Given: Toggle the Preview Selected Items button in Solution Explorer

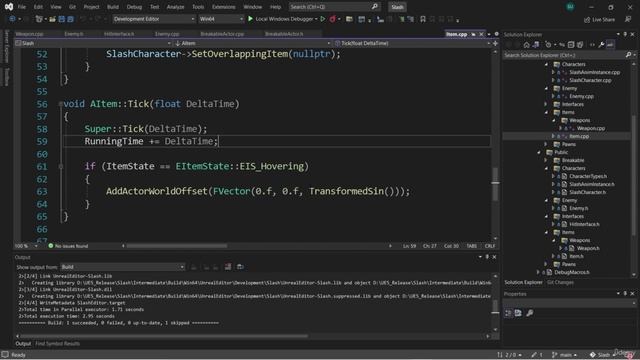Looking at the screenshot, I should pos(610,45).
